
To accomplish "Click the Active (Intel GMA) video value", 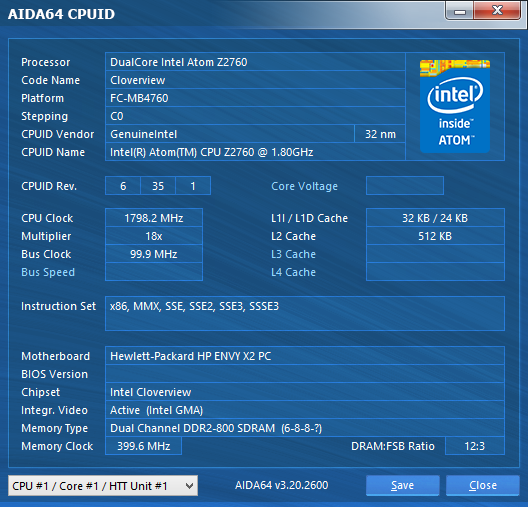I will click(305, 410).
